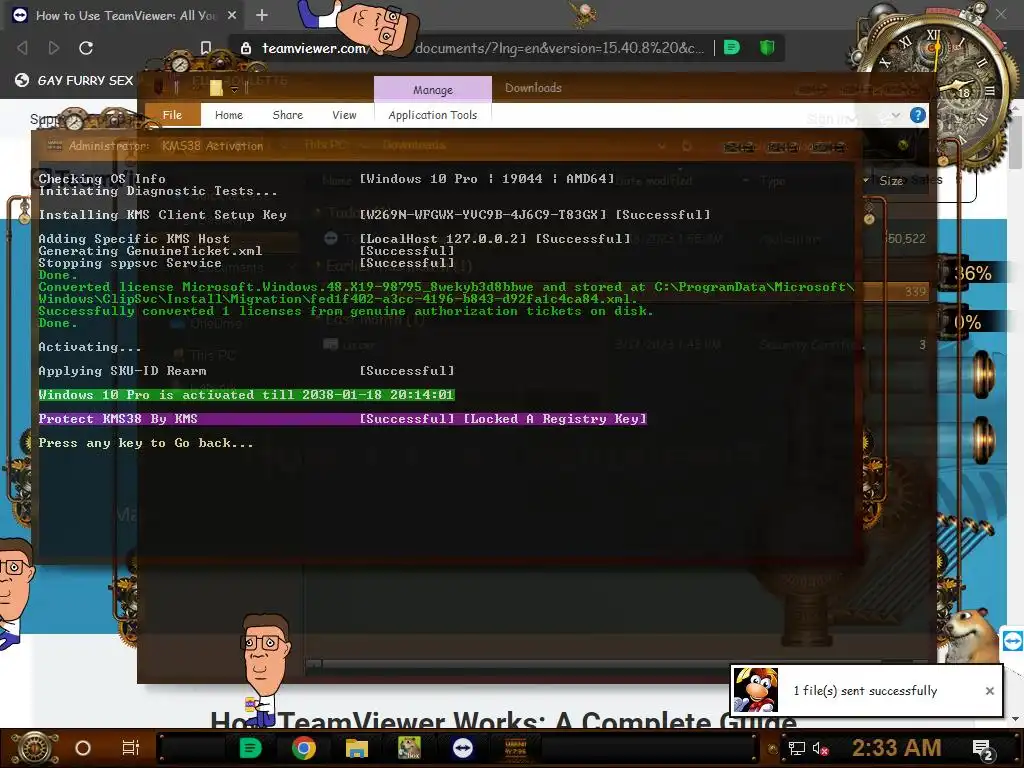Image resolution: width=1024 pixels, height=768 pixels.
Task: Open Application Tools ribbon tab
Action: [432, 115]
